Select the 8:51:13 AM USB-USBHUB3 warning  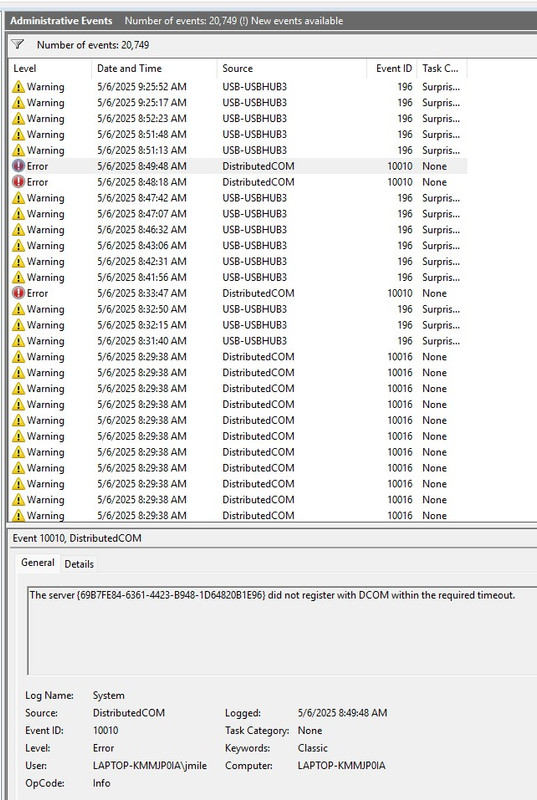[x=238, y=150]
